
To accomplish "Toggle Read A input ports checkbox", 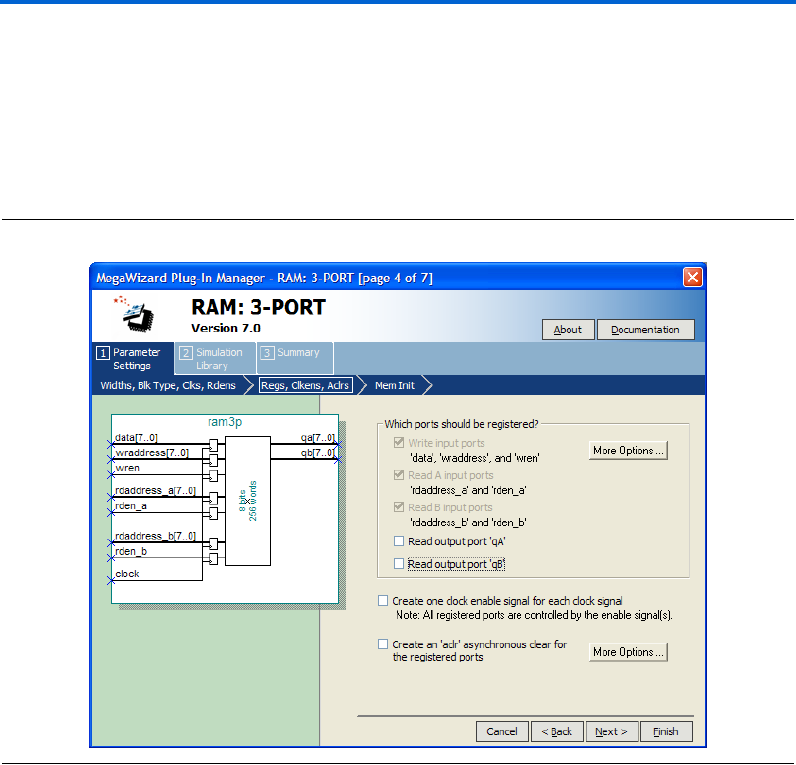I will click(399, 475).
